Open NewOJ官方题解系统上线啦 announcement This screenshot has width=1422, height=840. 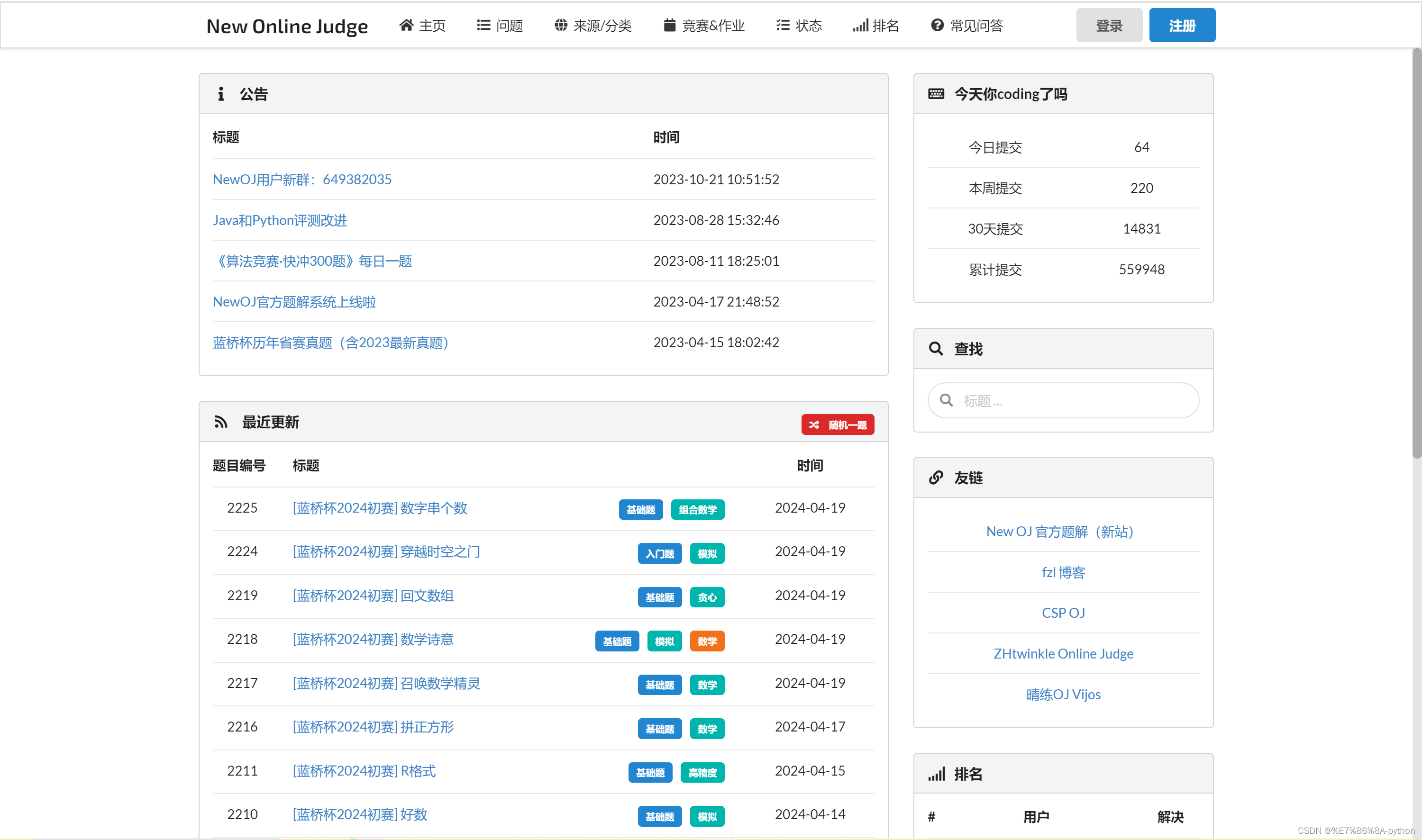[x=294, y=302]
